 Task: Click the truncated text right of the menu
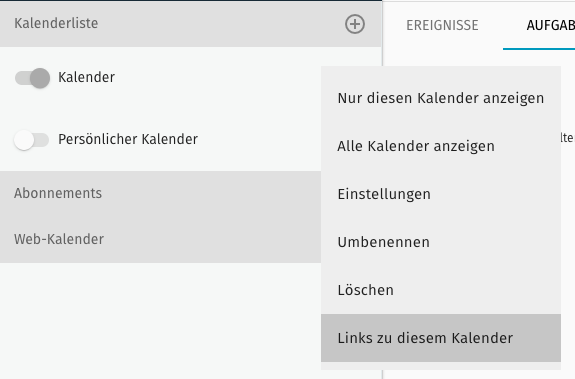pos(568,138)
